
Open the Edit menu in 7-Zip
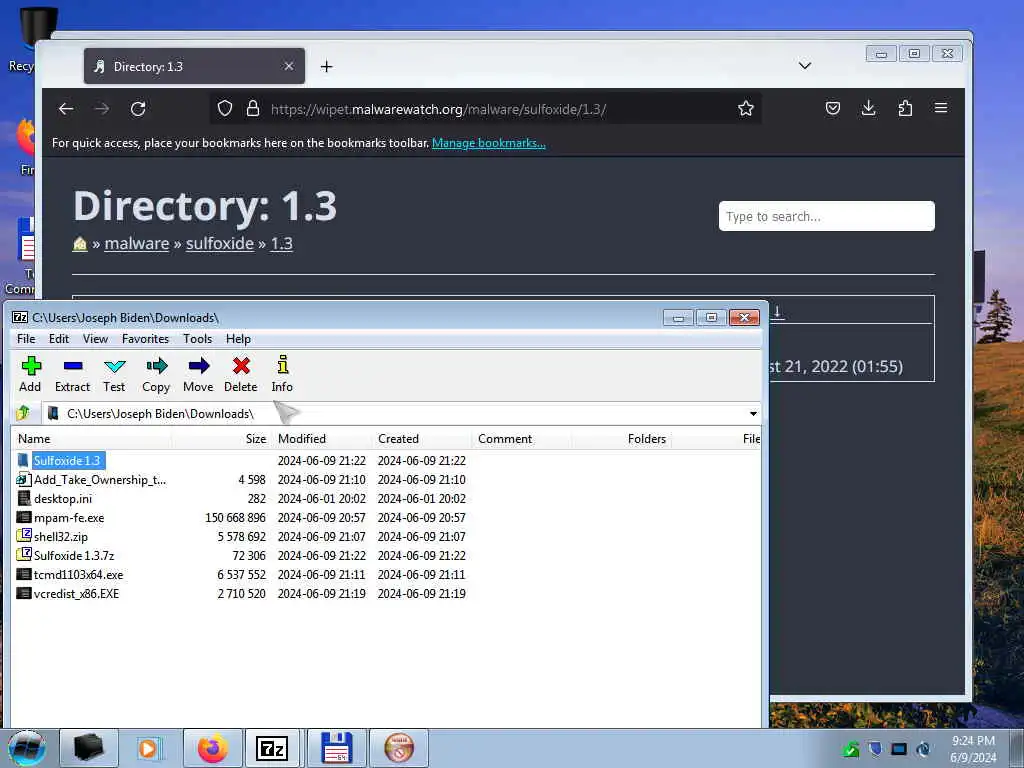click(59, 339)
